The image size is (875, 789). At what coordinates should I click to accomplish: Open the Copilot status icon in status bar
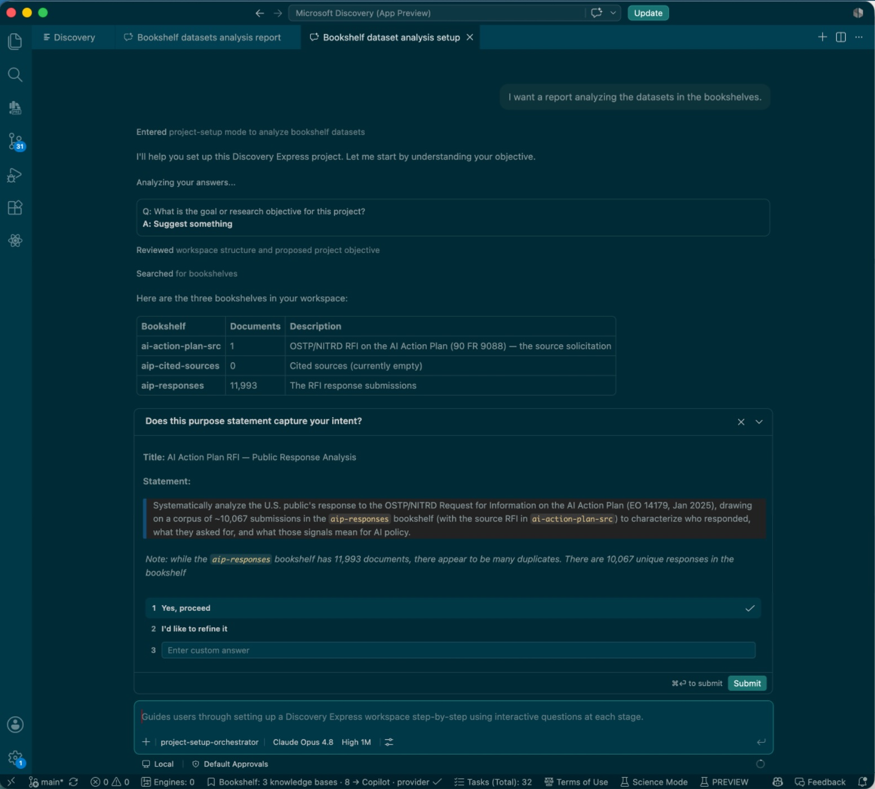777,782
